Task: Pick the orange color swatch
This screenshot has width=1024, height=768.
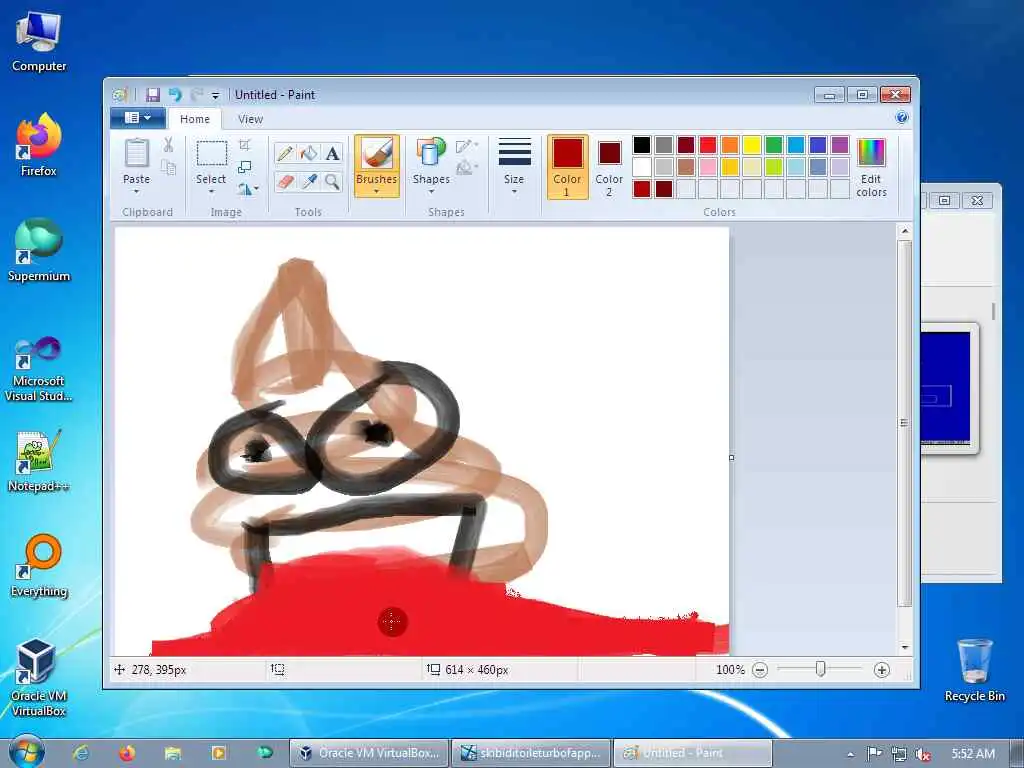Action: pos(729,145)
